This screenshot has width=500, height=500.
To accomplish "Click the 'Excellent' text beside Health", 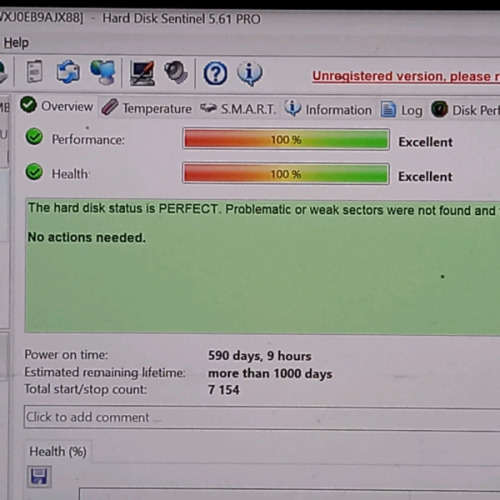I will pos(425,177).
